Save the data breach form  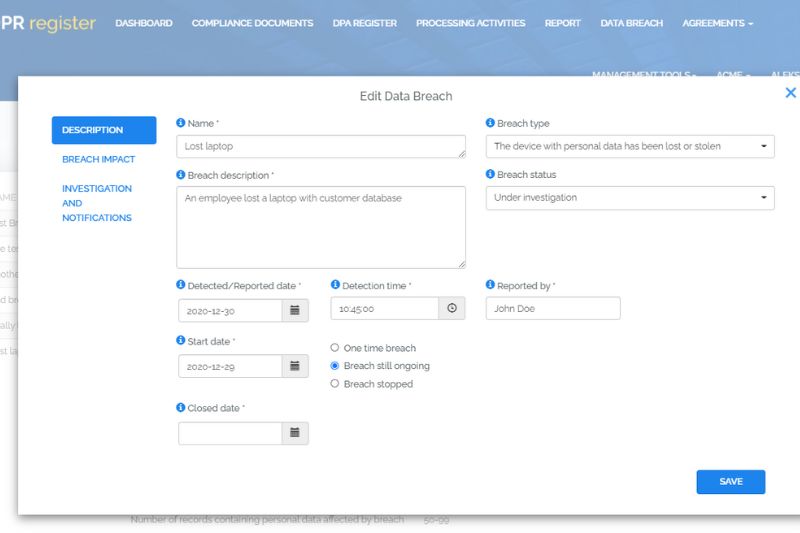click(x=731, y=482)
